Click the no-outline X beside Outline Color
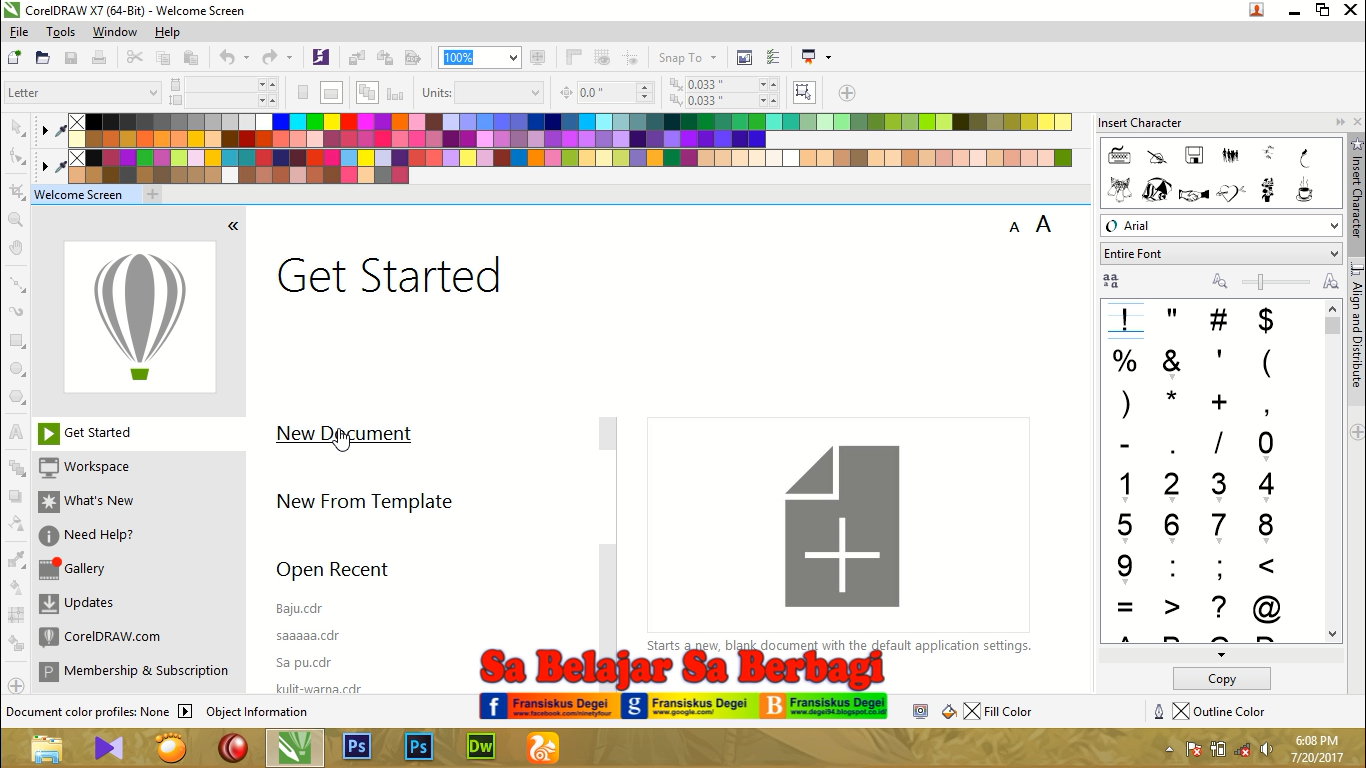The image size is (1366, 768). [1181, 712]
